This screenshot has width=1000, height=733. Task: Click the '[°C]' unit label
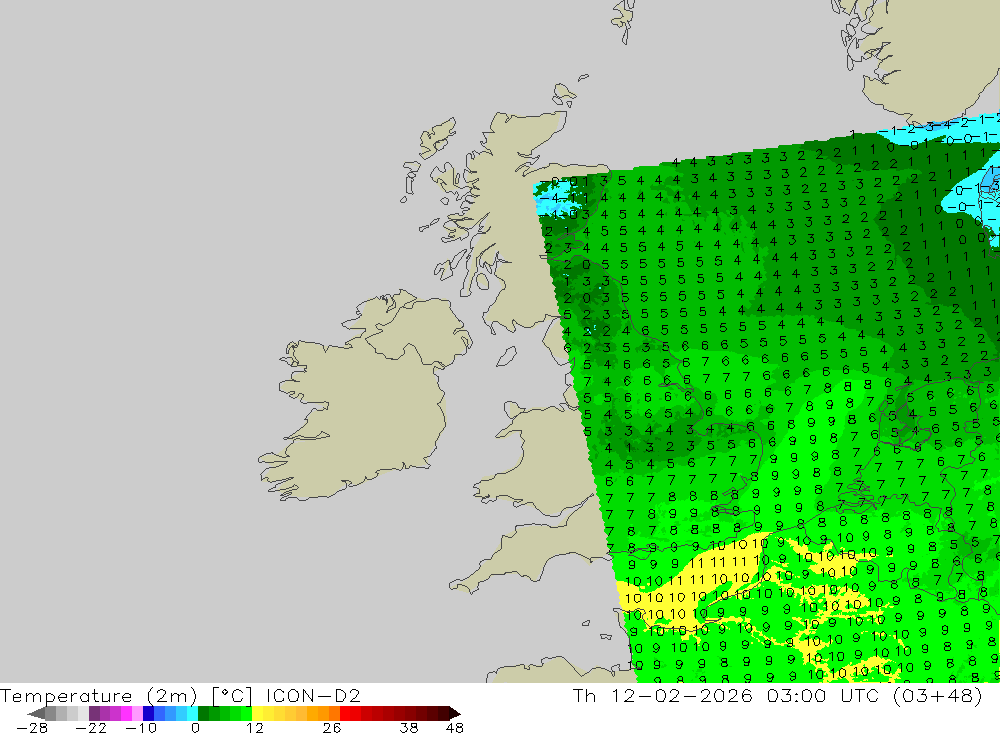[232, 695]
